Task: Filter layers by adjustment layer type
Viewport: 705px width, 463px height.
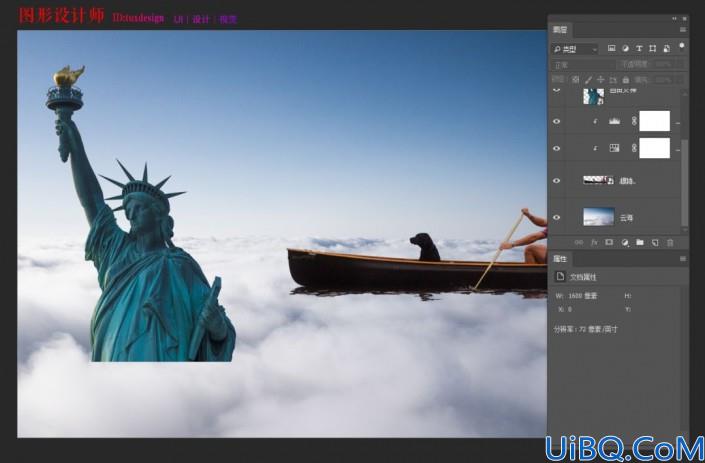Action: (625, 49)
